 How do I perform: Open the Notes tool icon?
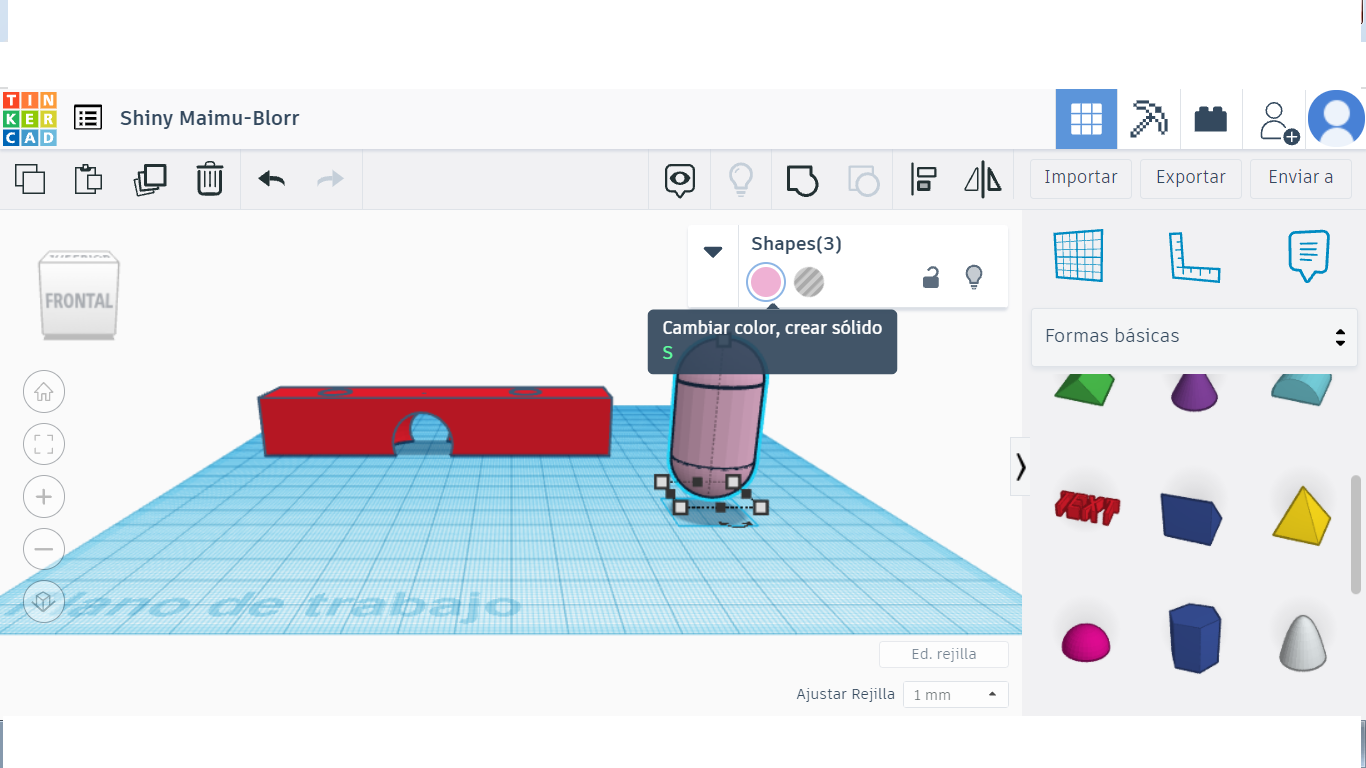pyautogui.click(x=1309, y=256)
